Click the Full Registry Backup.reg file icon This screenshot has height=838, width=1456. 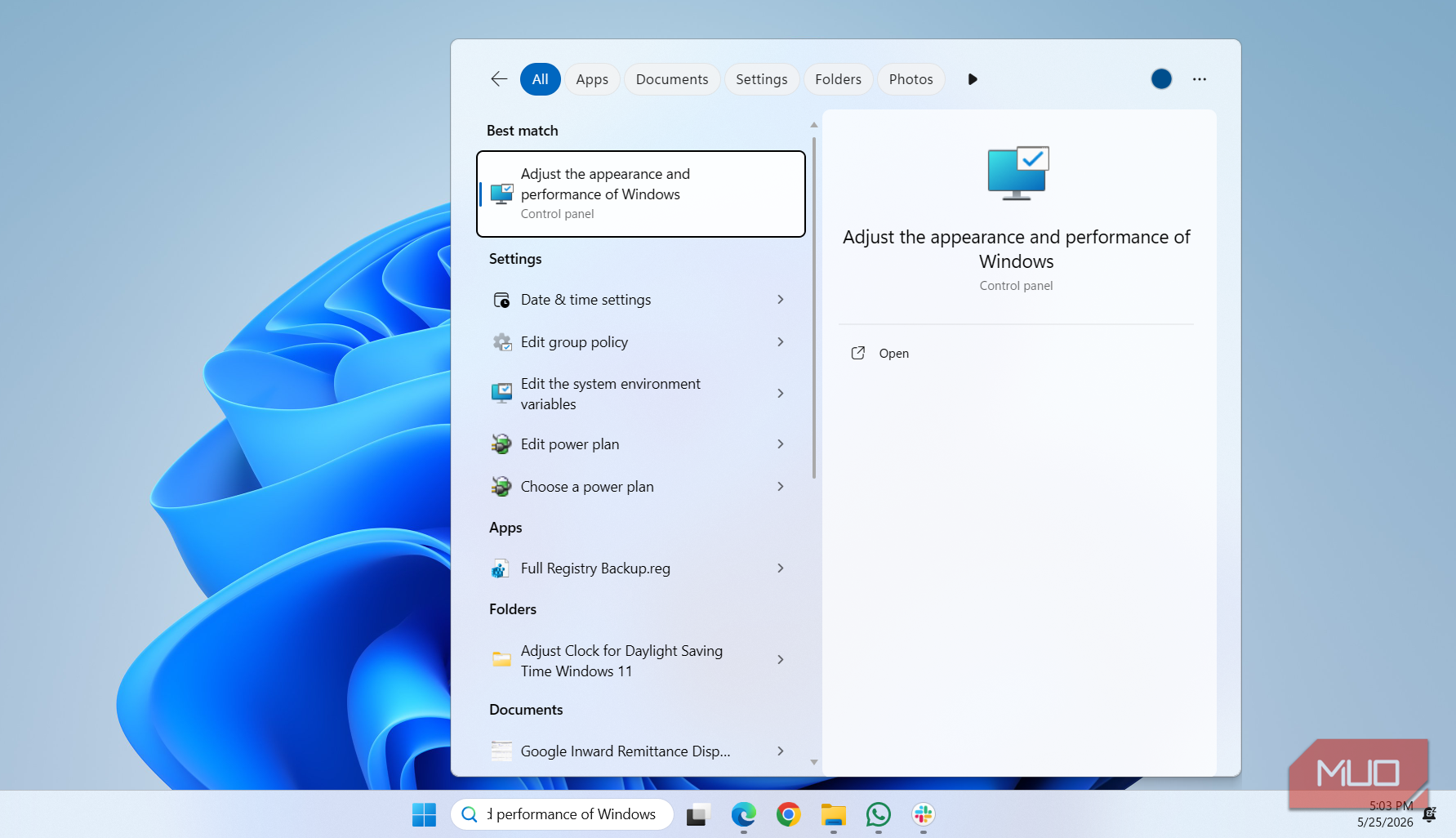(x=500, y=568)
